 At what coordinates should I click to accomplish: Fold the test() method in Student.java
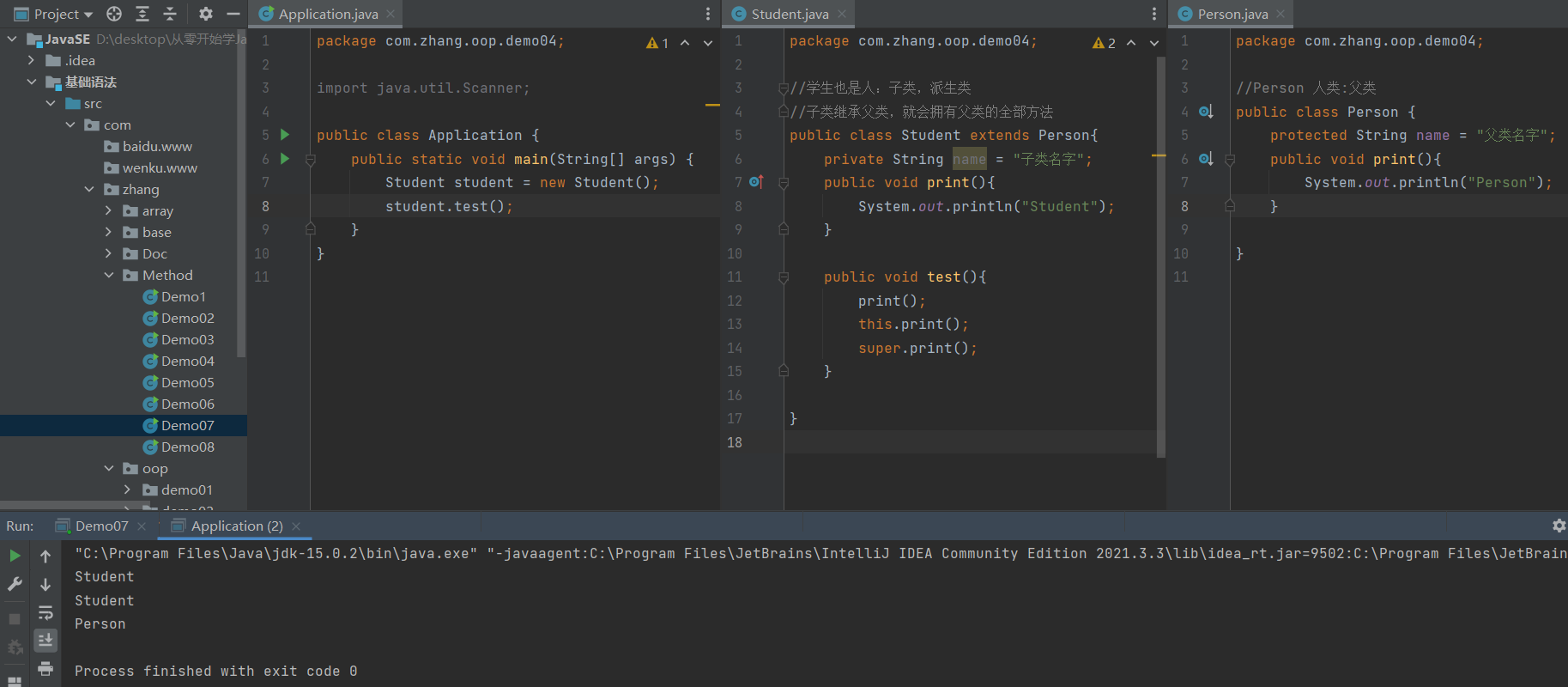tap(784, 277)
